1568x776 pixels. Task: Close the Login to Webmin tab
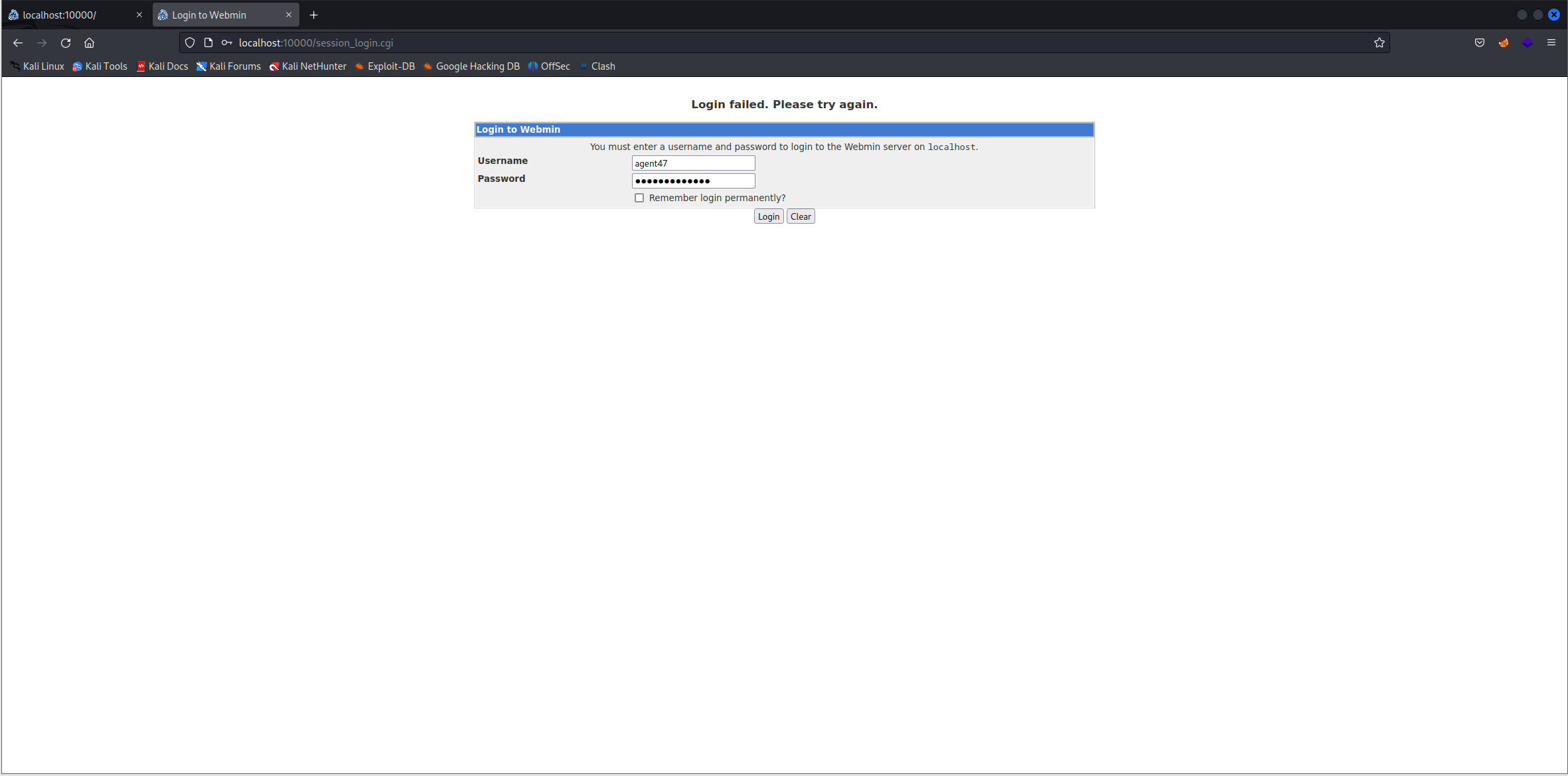click(288, 15)
